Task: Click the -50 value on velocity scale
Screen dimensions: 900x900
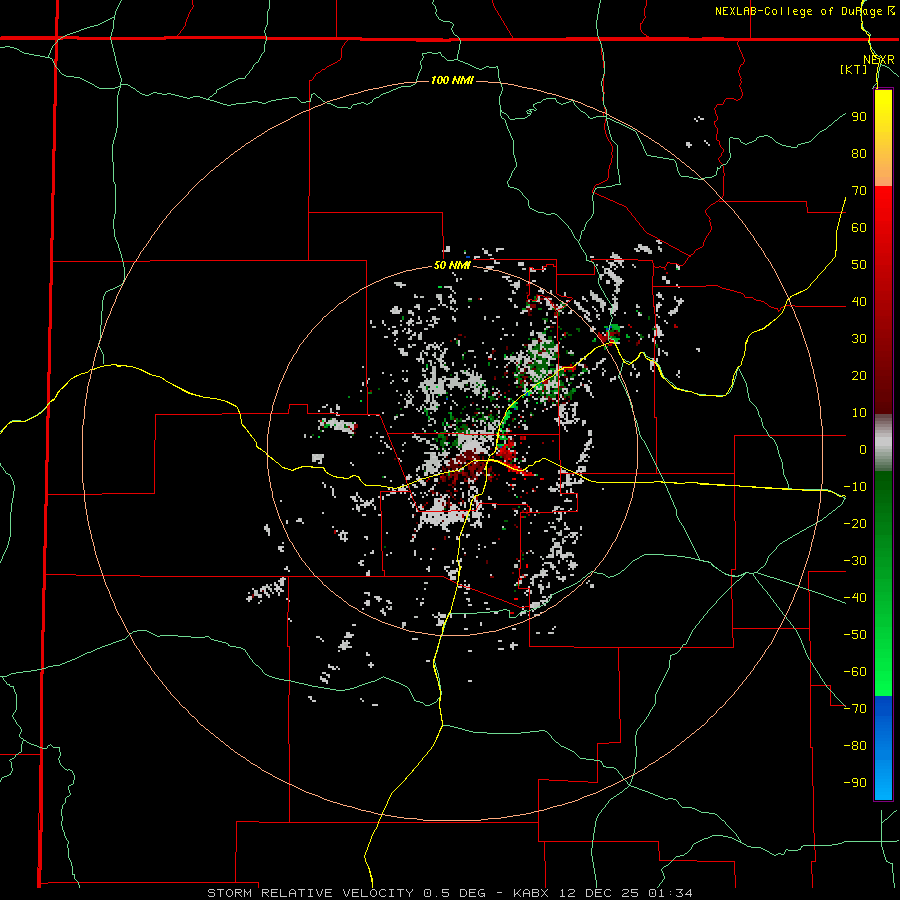Action: 855,635
